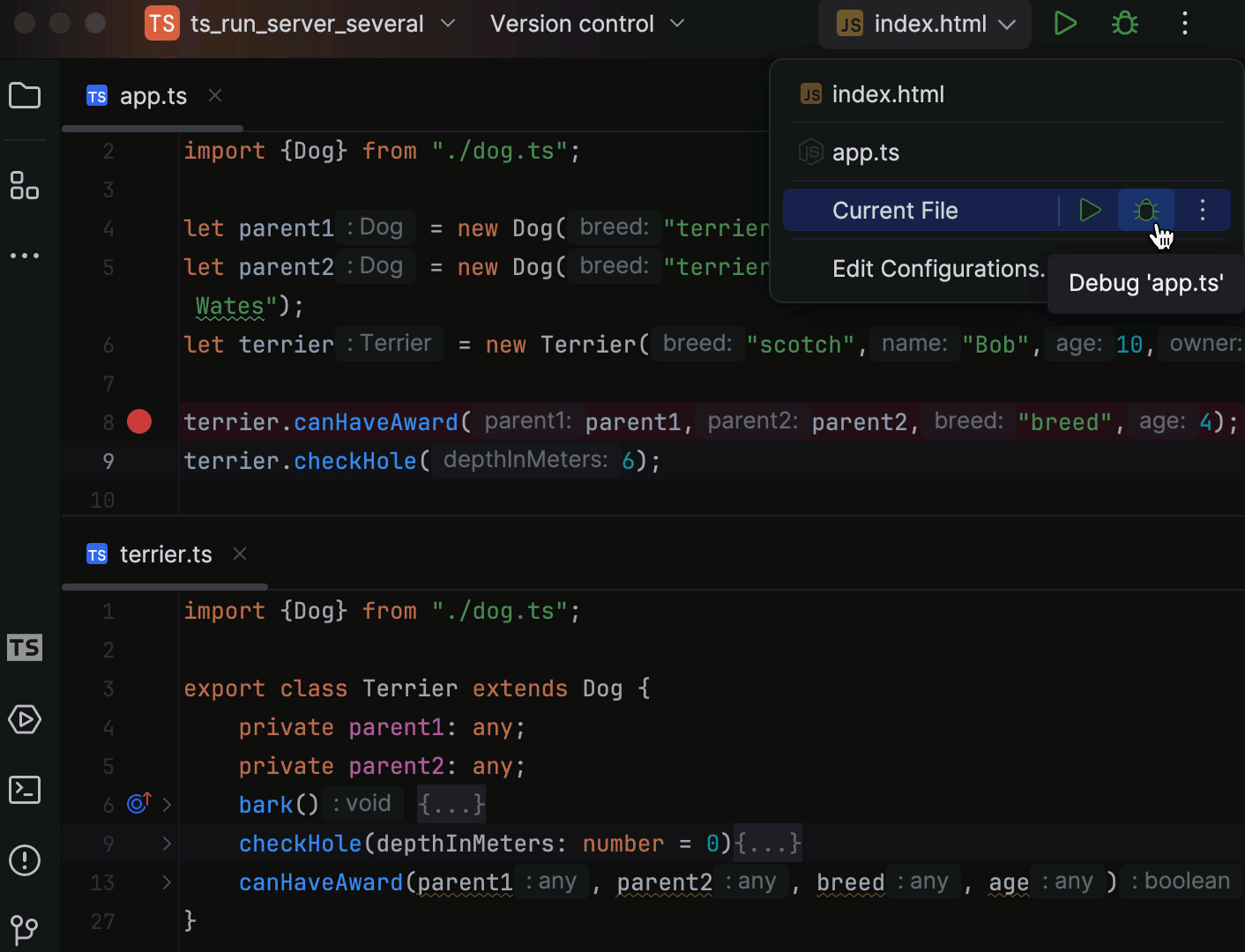The height and width of the screenshot is (952, 1245).
Task: Open the TypeScript tool window
Action: click(25, 647)
